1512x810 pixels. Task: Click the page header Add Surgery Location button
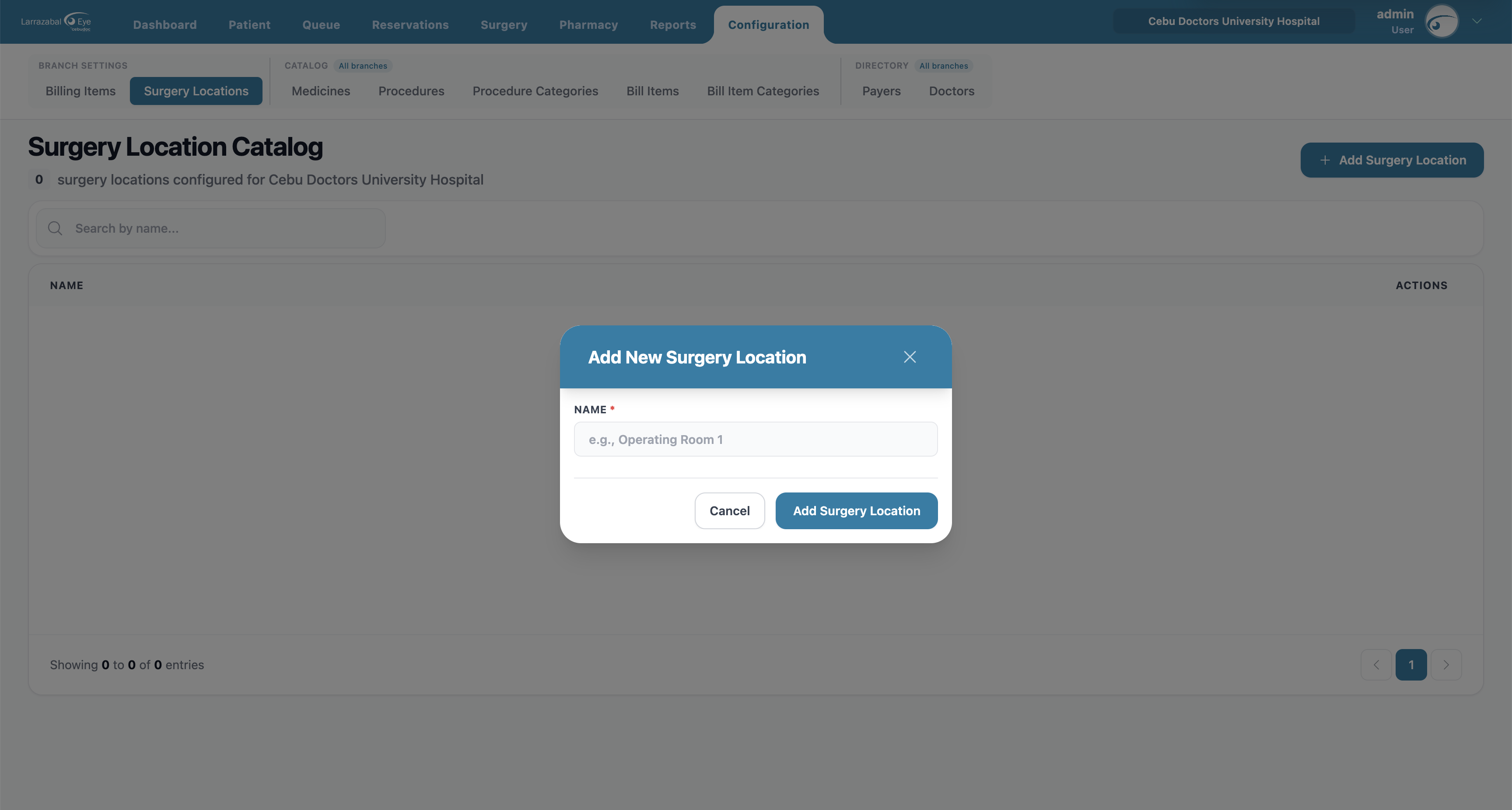click(1391, 160)
